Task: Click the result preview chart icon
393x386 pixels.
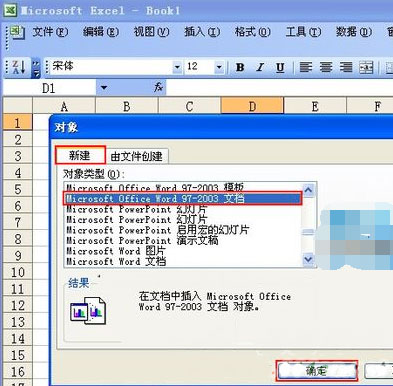Action: [x=88, y=311]
